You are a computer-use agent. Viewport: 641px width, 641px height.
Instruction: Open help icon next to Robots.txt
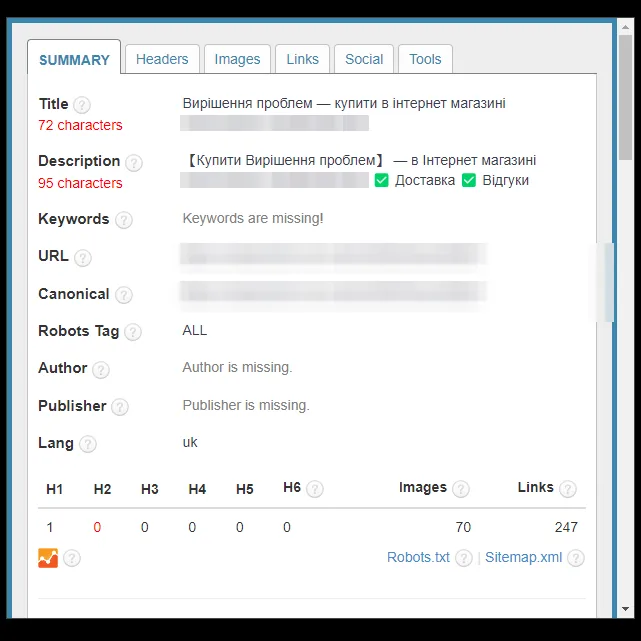coord(464,558)
